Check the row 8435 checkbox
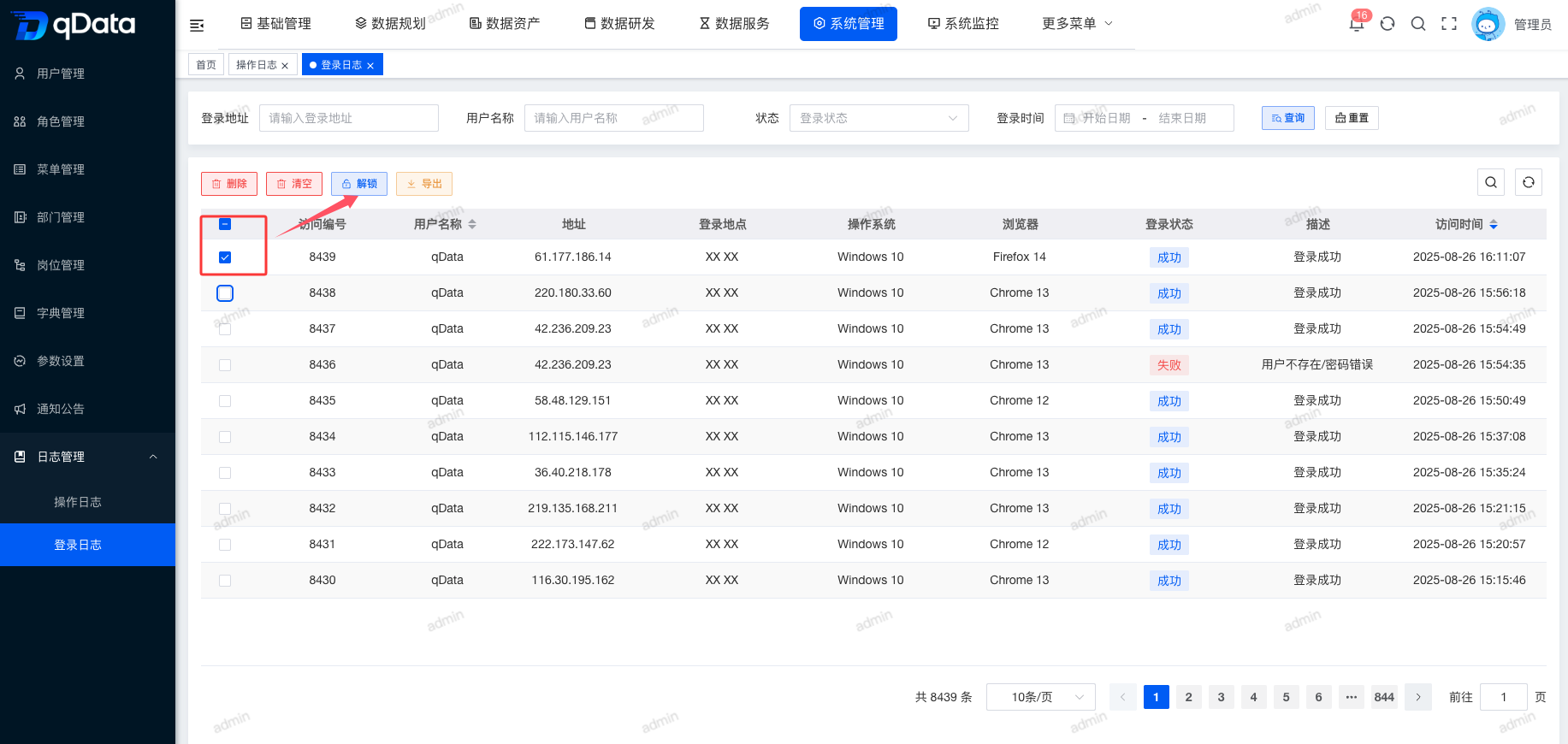Image resolution: width=1568 pixels, height=744 pixels. coord(225,401)
